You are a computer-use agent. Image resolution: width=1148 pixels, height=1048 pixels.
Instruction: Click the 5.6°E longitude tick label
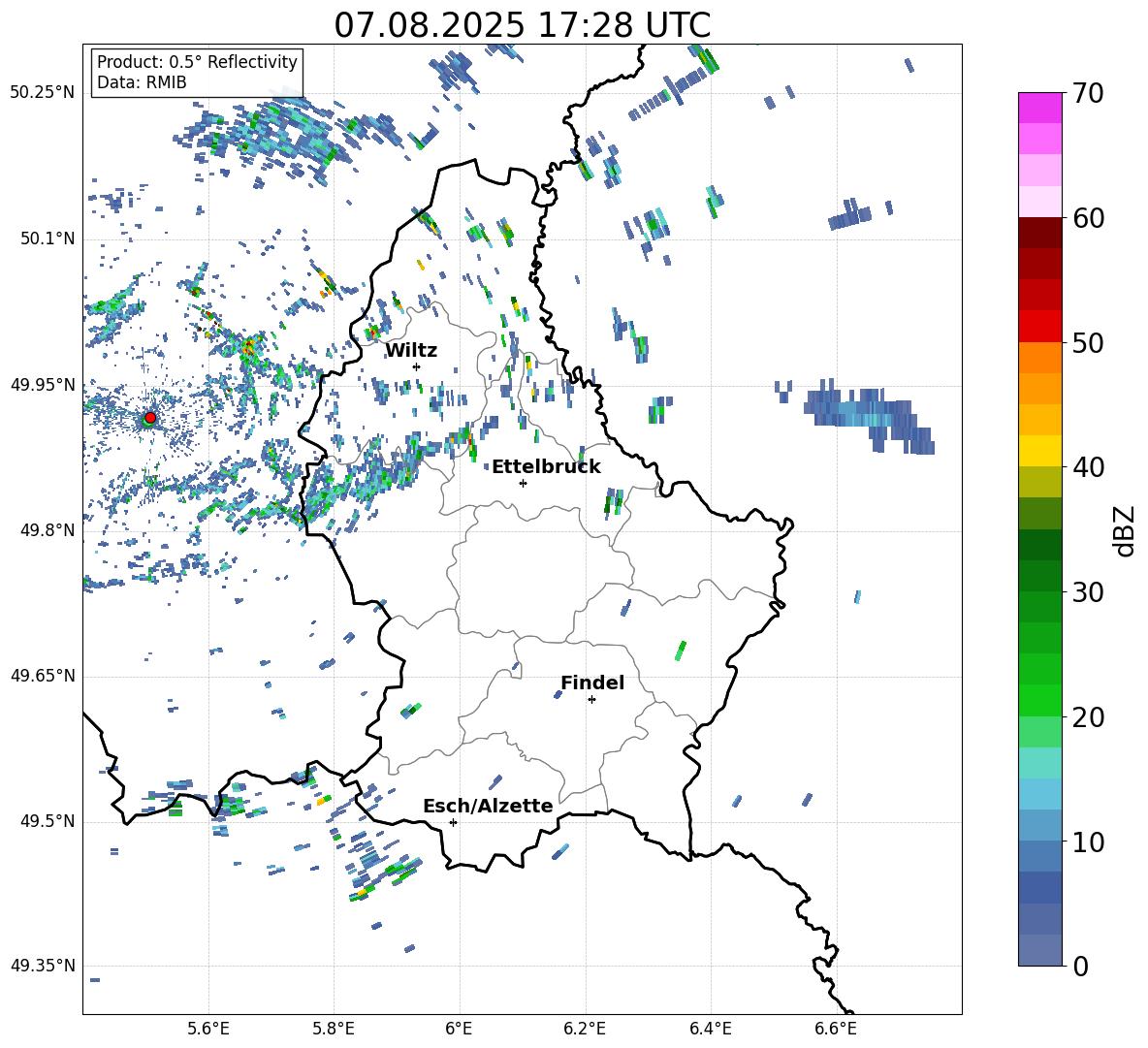(x=208, y=1029)
